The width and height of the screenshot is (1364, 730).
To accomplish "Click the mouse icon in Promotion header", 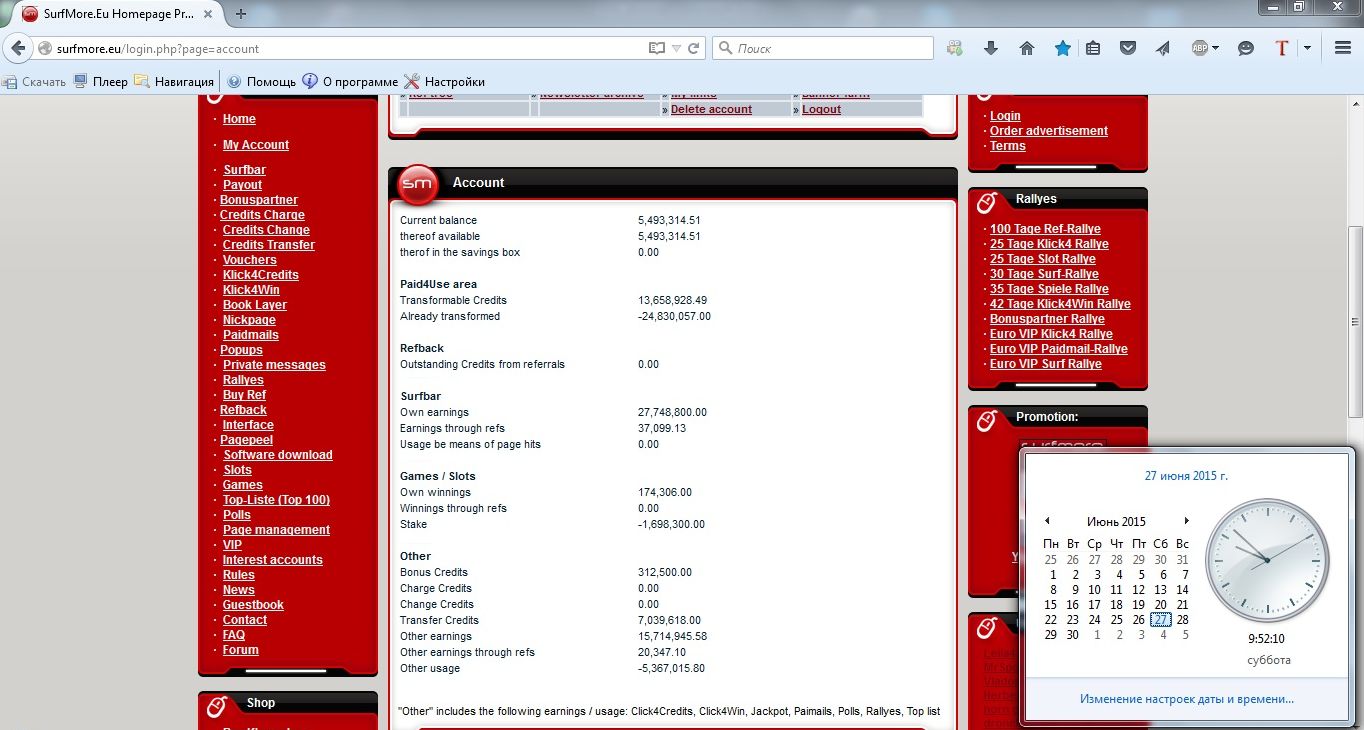I will (x=985, y=421).
